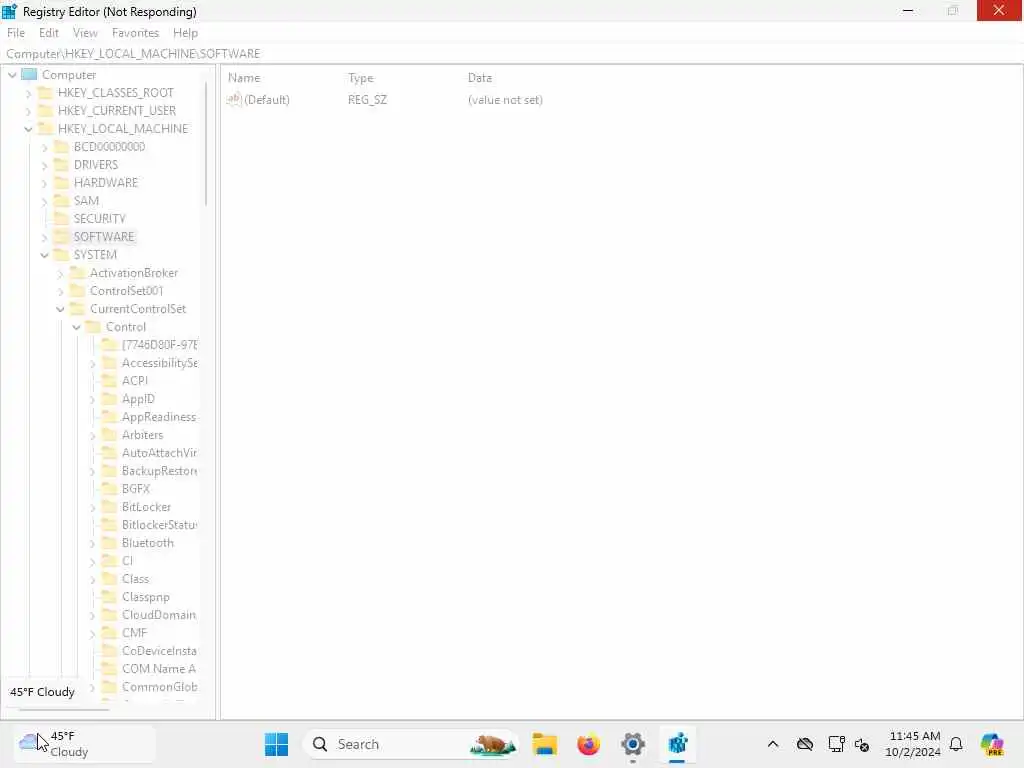Select the HKEY_LOCAL_MACHINE key label
The image size is (1024, 768).
click(123, 129)
